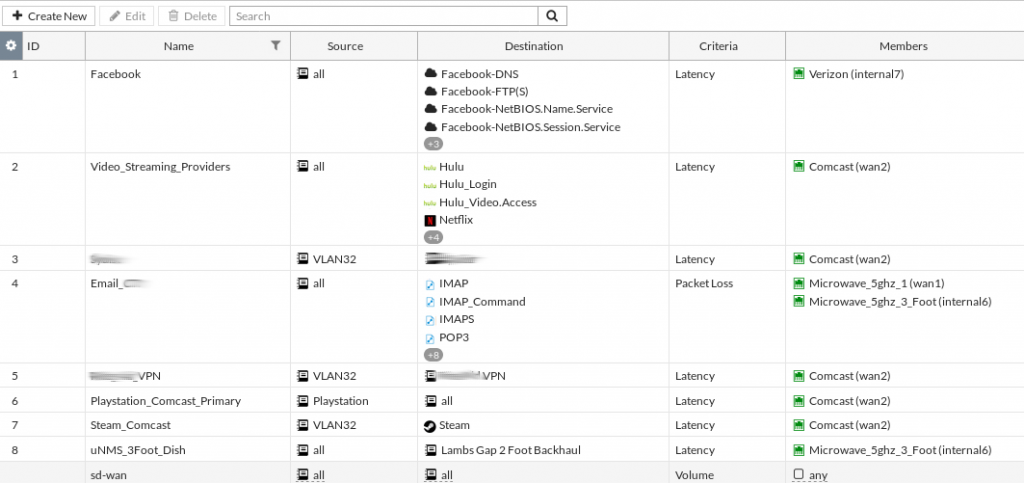Viewport: 1024px width, 483px height.
Task: Click the Lambs Gap 2 Foot Backhaul text
Action: coord(511,450)
